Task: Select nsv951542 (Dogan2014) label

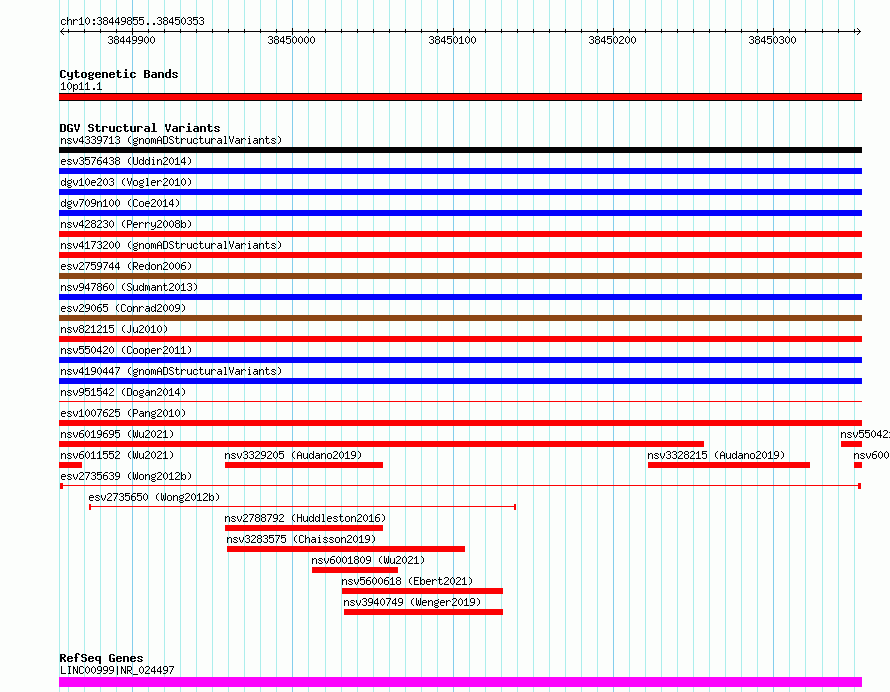Action: [123, 392]
